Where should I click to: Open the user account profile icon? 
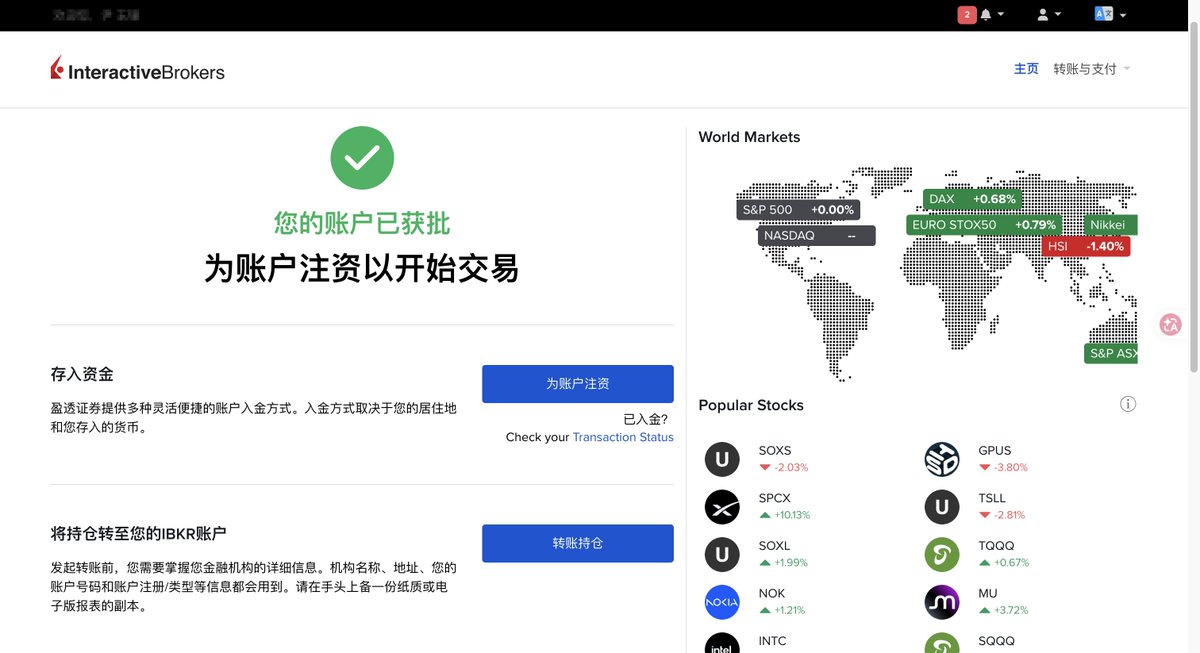(1043, 15)
